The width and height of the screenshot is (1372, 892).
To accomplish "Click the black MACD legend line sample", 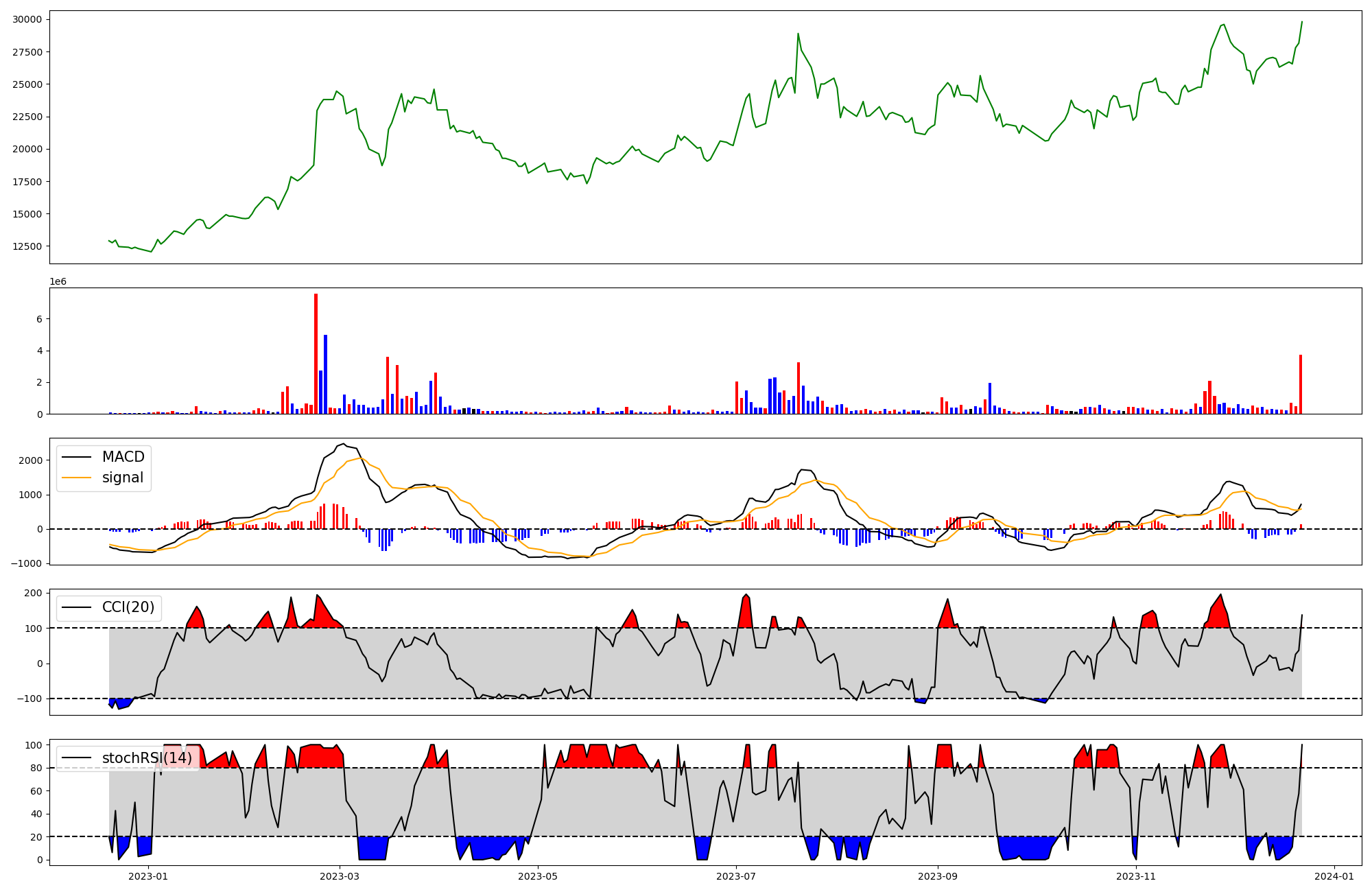I will click(x=76, y=457).
